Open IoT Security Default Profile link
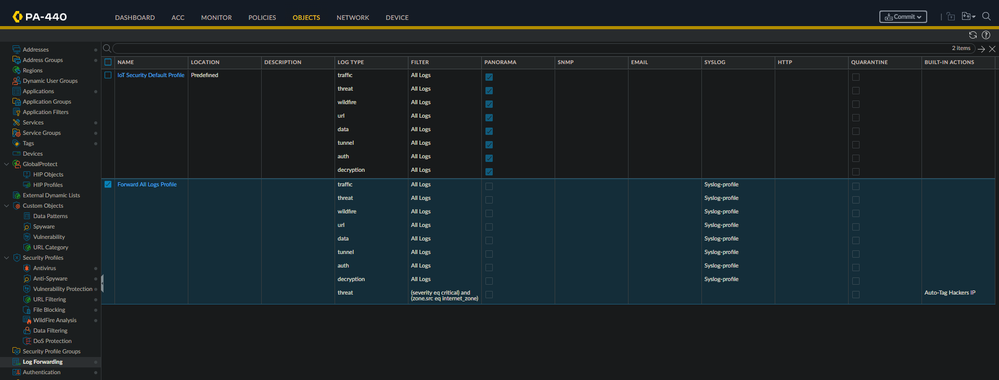999x380 pixels. tap(151, 75)
